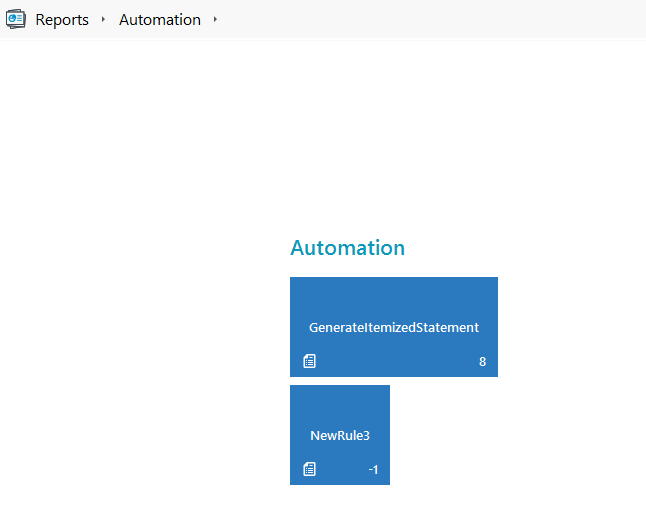Open the NewRule3 tile
Viewport: 646px width, 506px height.
[339, 435]
